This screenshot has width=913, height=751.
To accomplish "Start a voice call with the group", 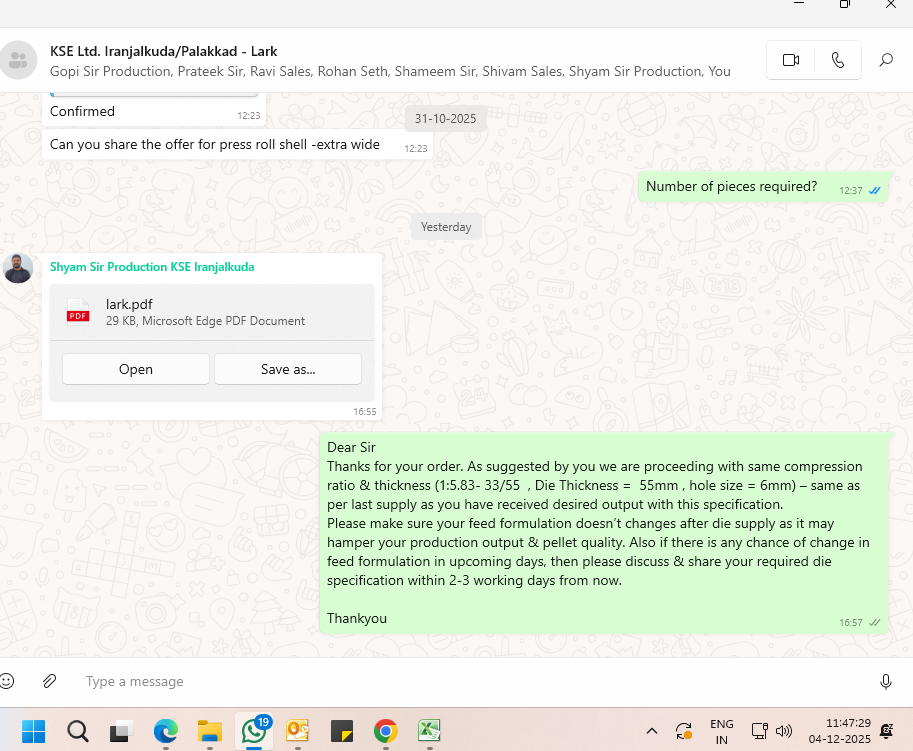I will (837, 60).
